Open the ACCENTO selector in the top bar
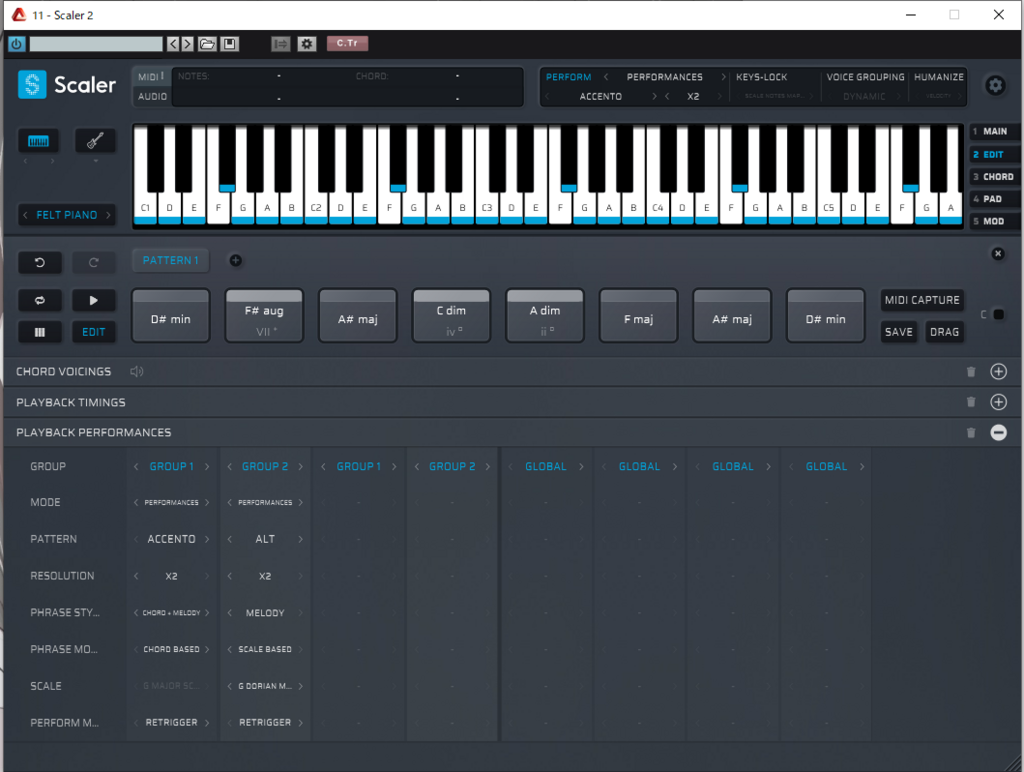The width and height of the screenshot is (1024, 772). point(601,97)
